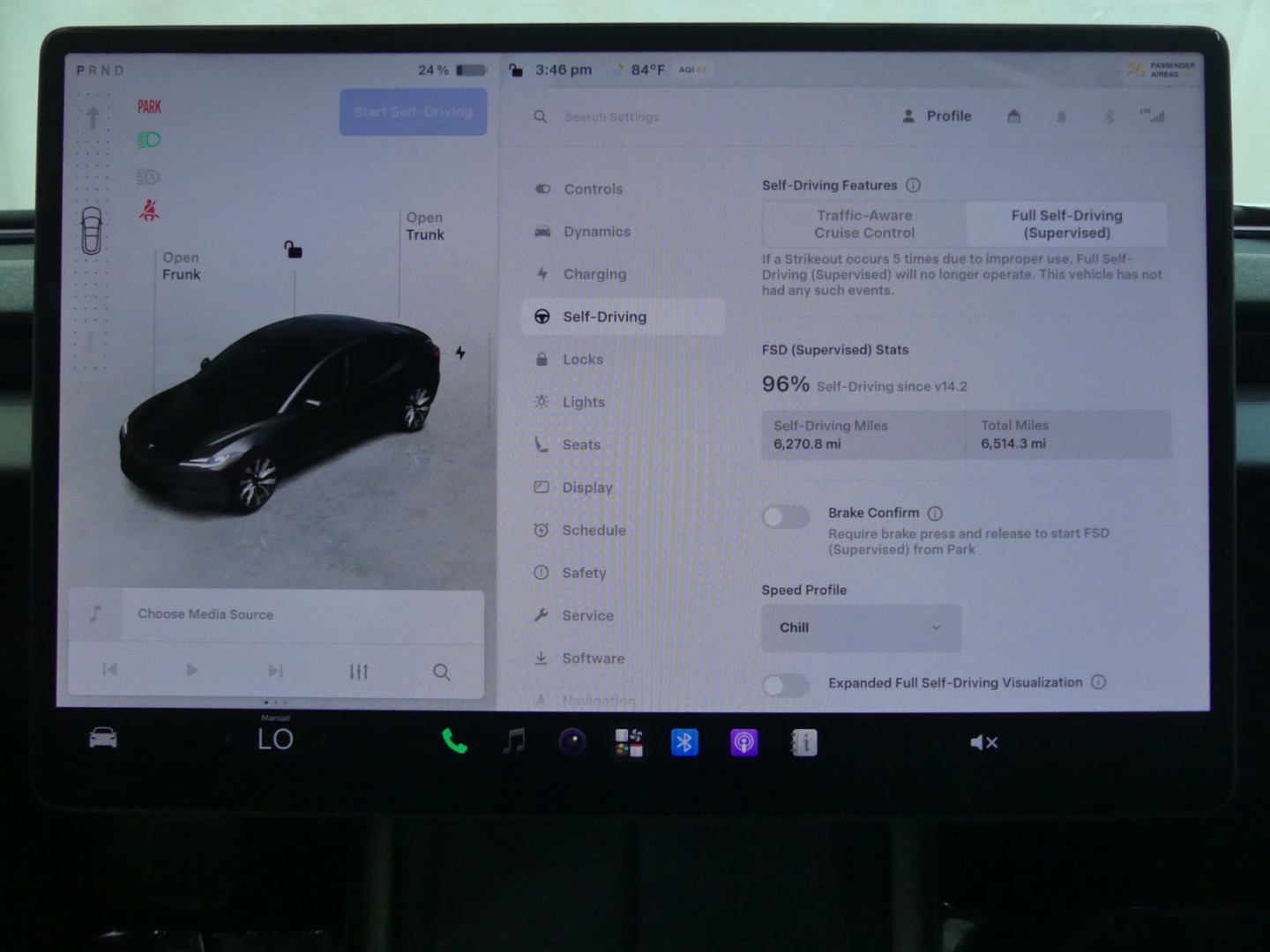Open the Camera app
Image resolution: width=1270 pixels, height=952 pixels.
572,741
